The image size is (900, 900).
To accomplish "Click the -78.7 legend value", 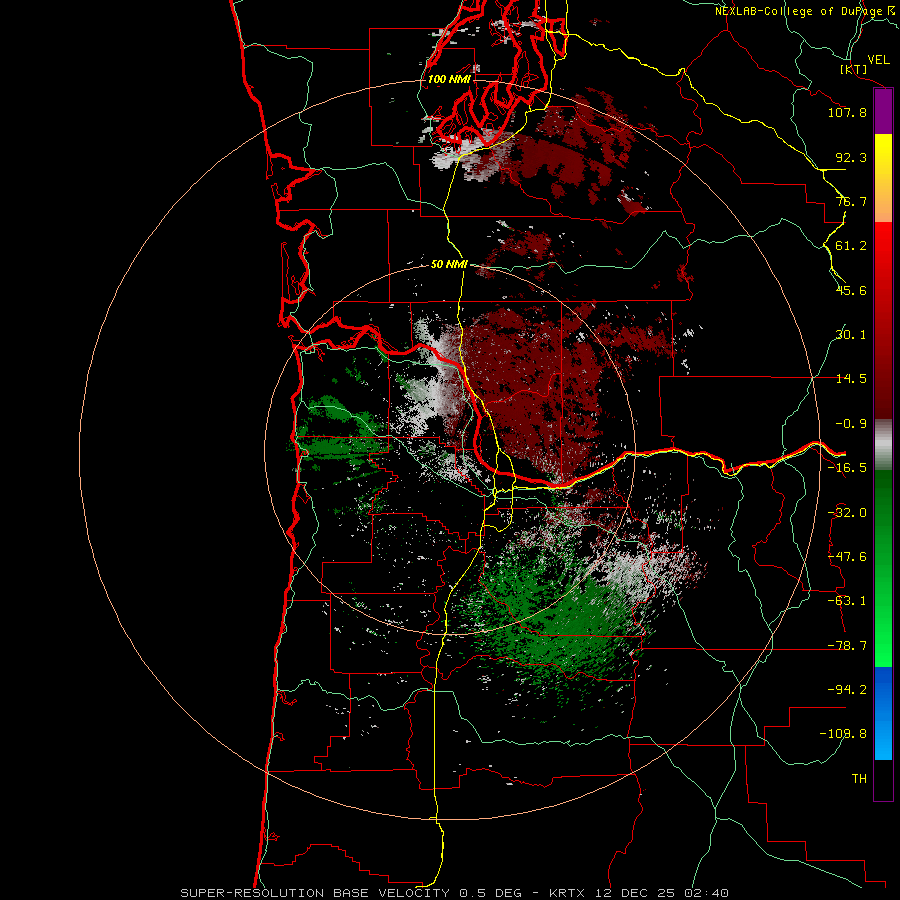I will [x=847, y=646].
